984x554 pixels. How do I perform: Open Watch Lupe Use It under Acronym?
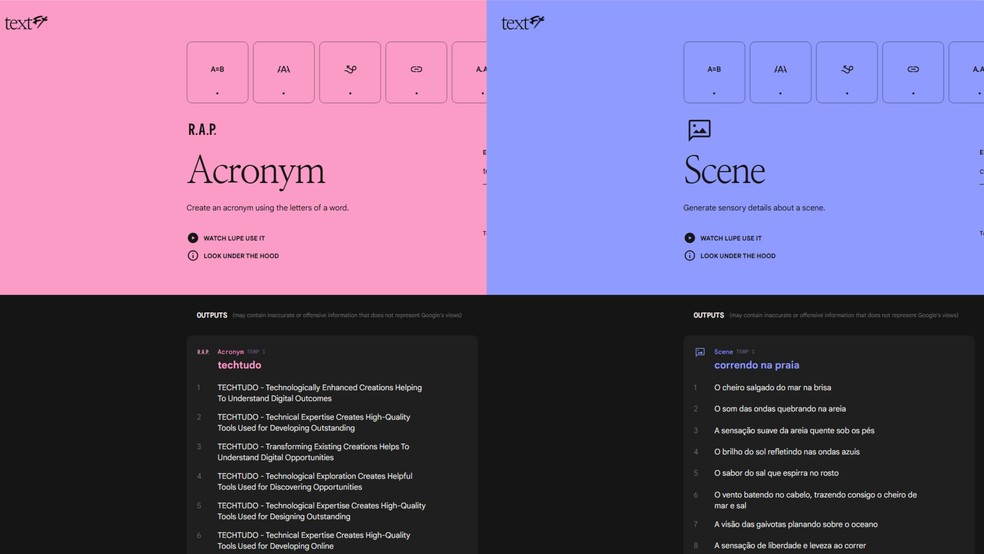coord(233,238)
